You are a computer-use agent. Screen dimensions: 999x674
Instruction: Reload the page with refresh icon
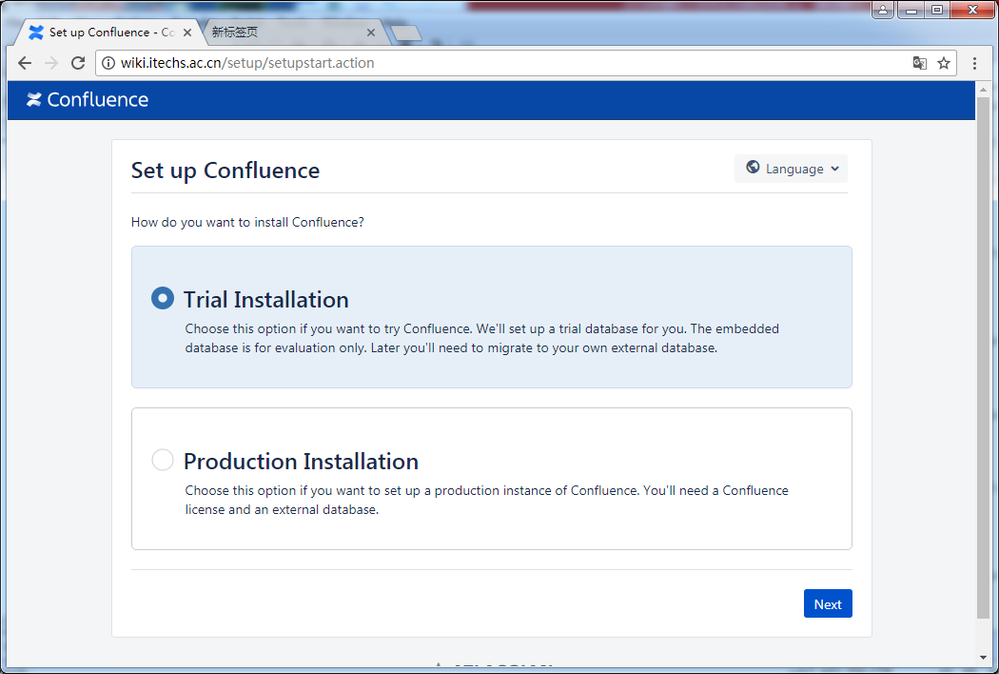click(x=78, y=63)
